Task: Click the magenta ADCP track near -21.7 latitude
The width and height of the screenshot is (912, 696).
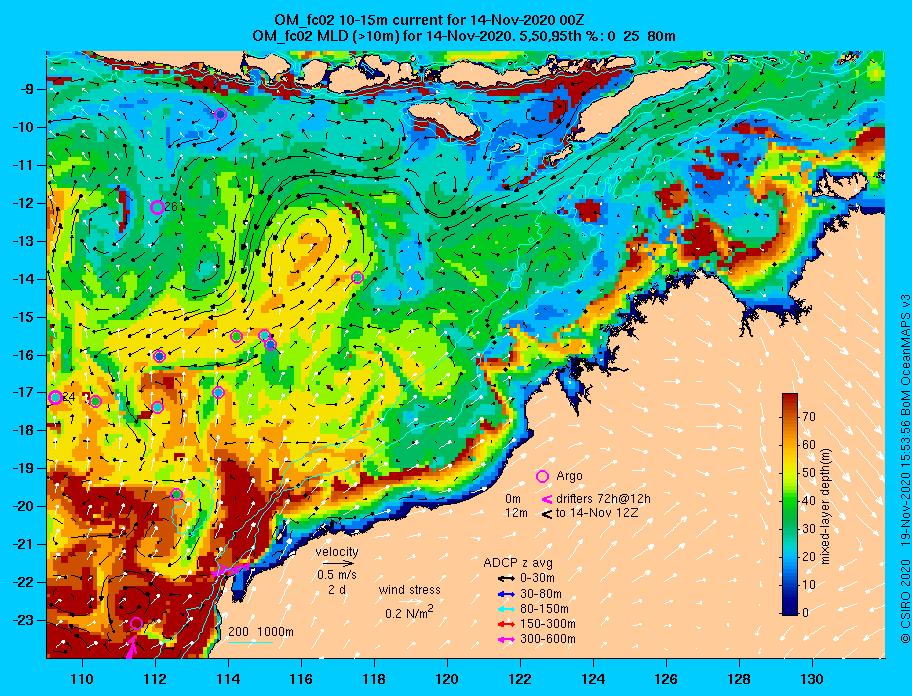Action: (x=231, y=569)
